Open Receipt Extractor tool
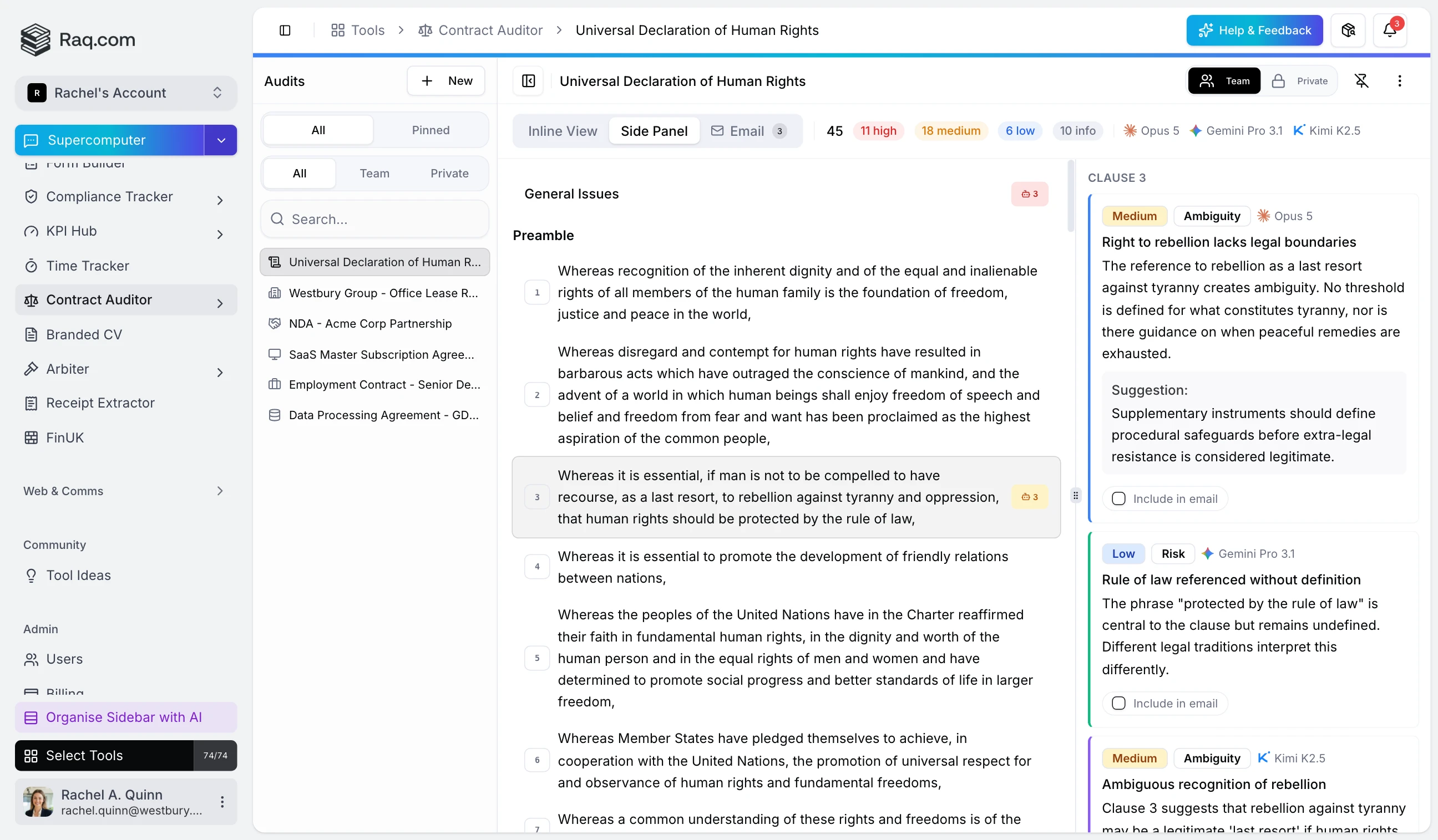This screenshot has width=1438, height=840. 100,403
